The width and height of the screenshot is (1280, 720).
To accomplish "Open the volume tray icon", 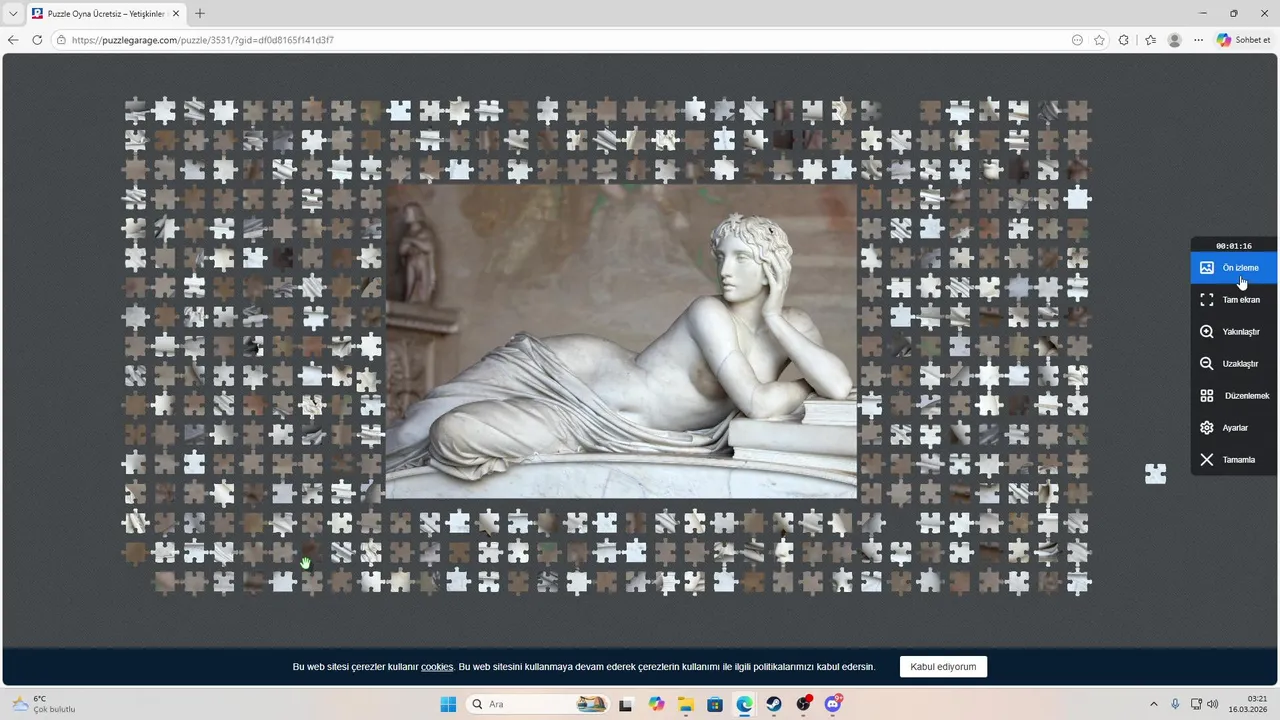I will (x=1213, y=704).
